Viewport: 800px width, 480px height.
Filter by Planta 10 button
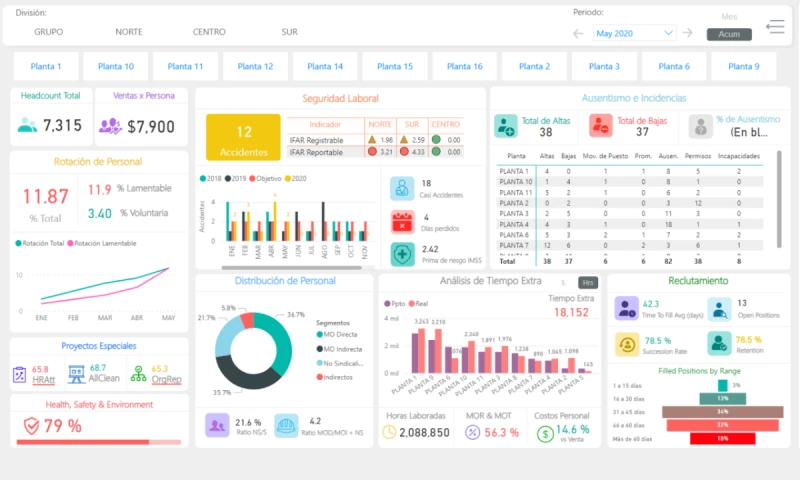click(x=116, y=67)
